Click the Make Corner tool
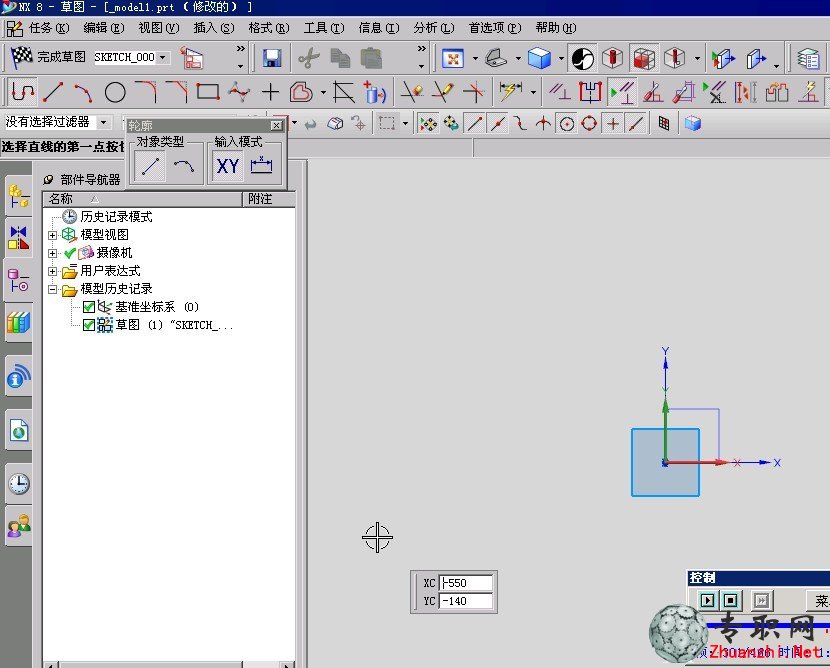830x668 pixels. pyautogui.click(x=474, y=92)
